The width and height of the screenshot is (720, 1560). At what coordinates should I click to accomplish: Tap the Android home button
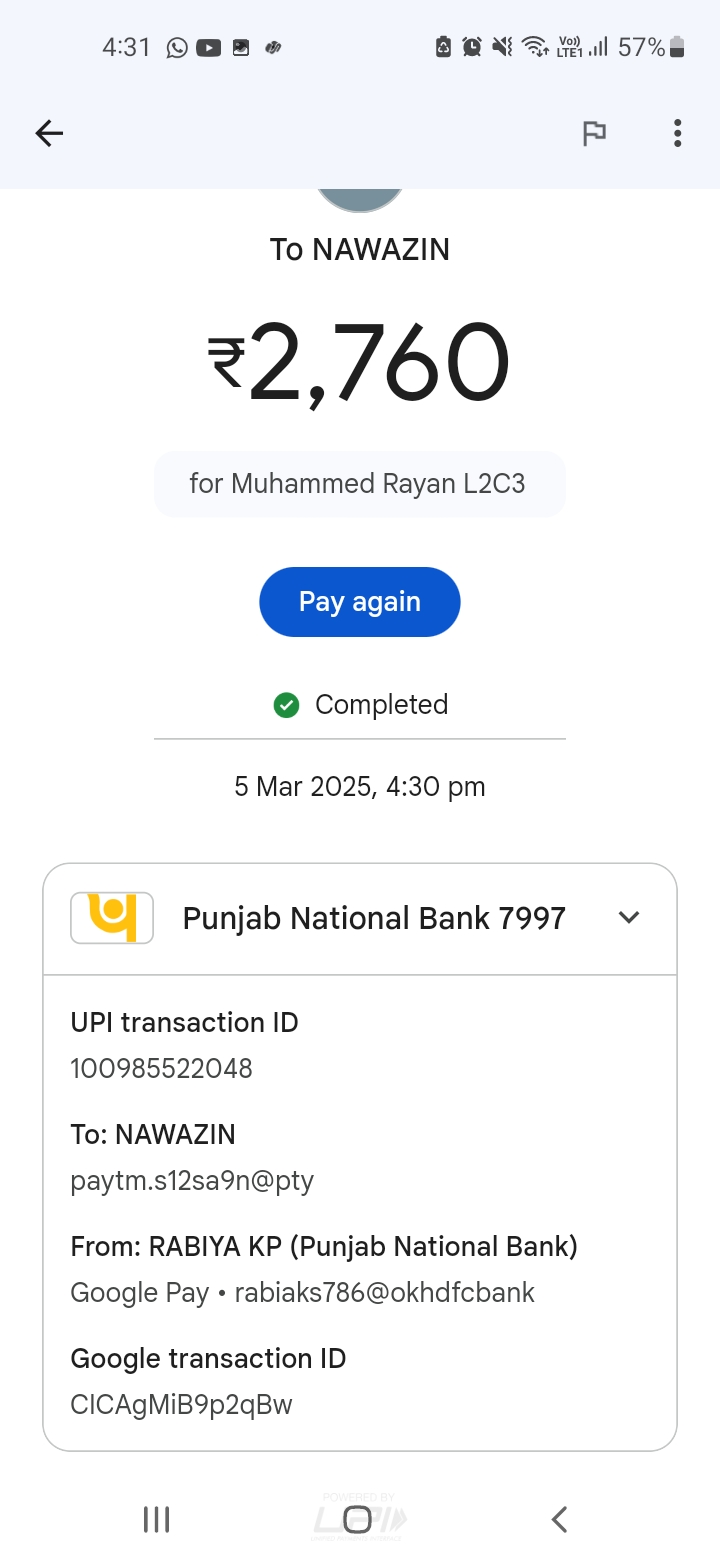pyautogui.click(x=358, y=1520)
